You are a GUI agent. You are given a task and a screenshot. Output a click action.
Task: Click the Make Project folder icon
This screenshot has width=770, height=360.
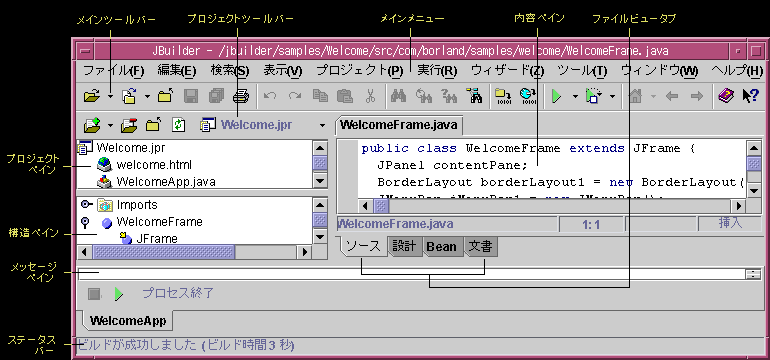coord(503,96)
